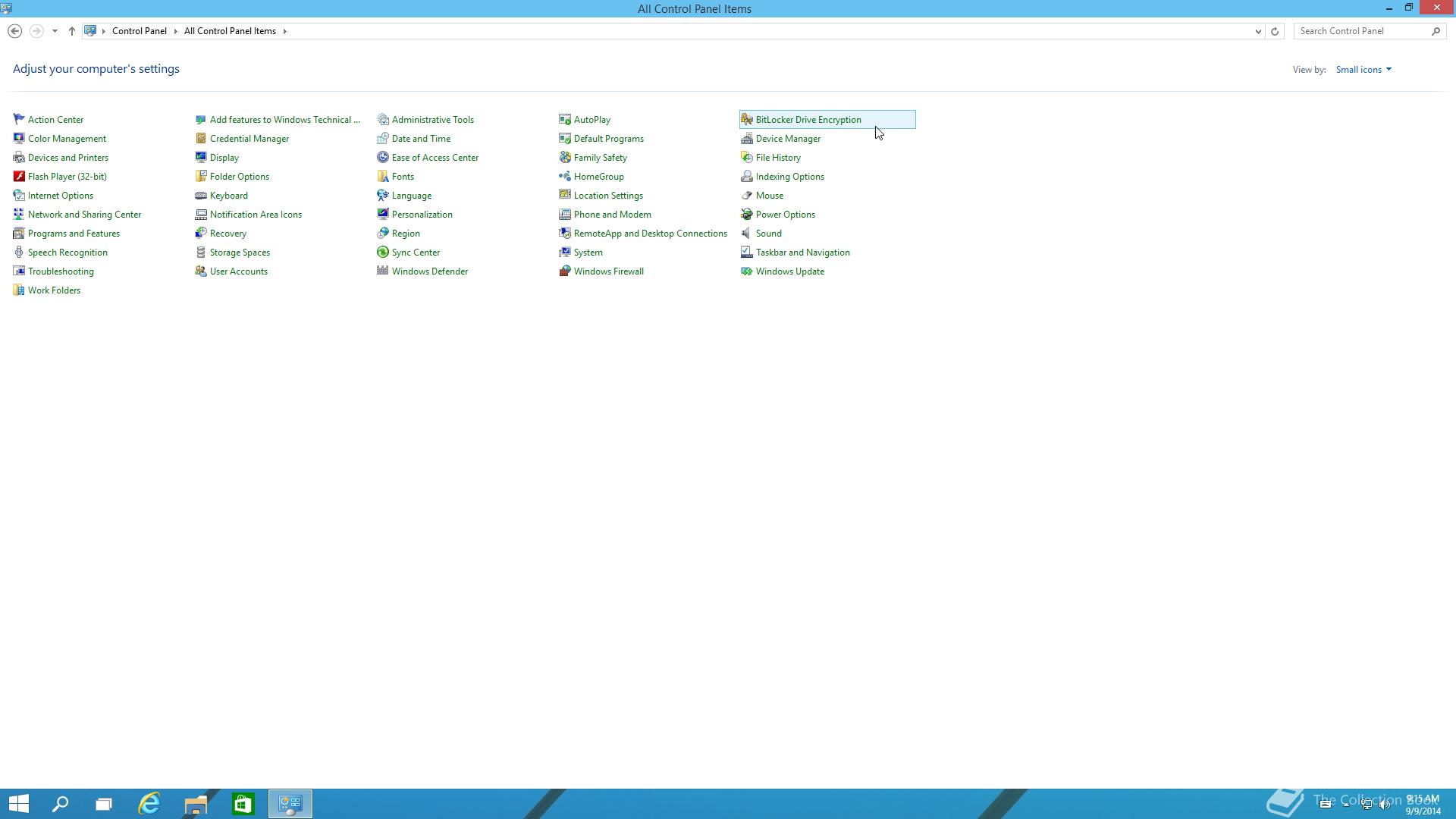
Task: Expand the arrow after Control Panel breadcrumb
Action: tap(176, 31)
